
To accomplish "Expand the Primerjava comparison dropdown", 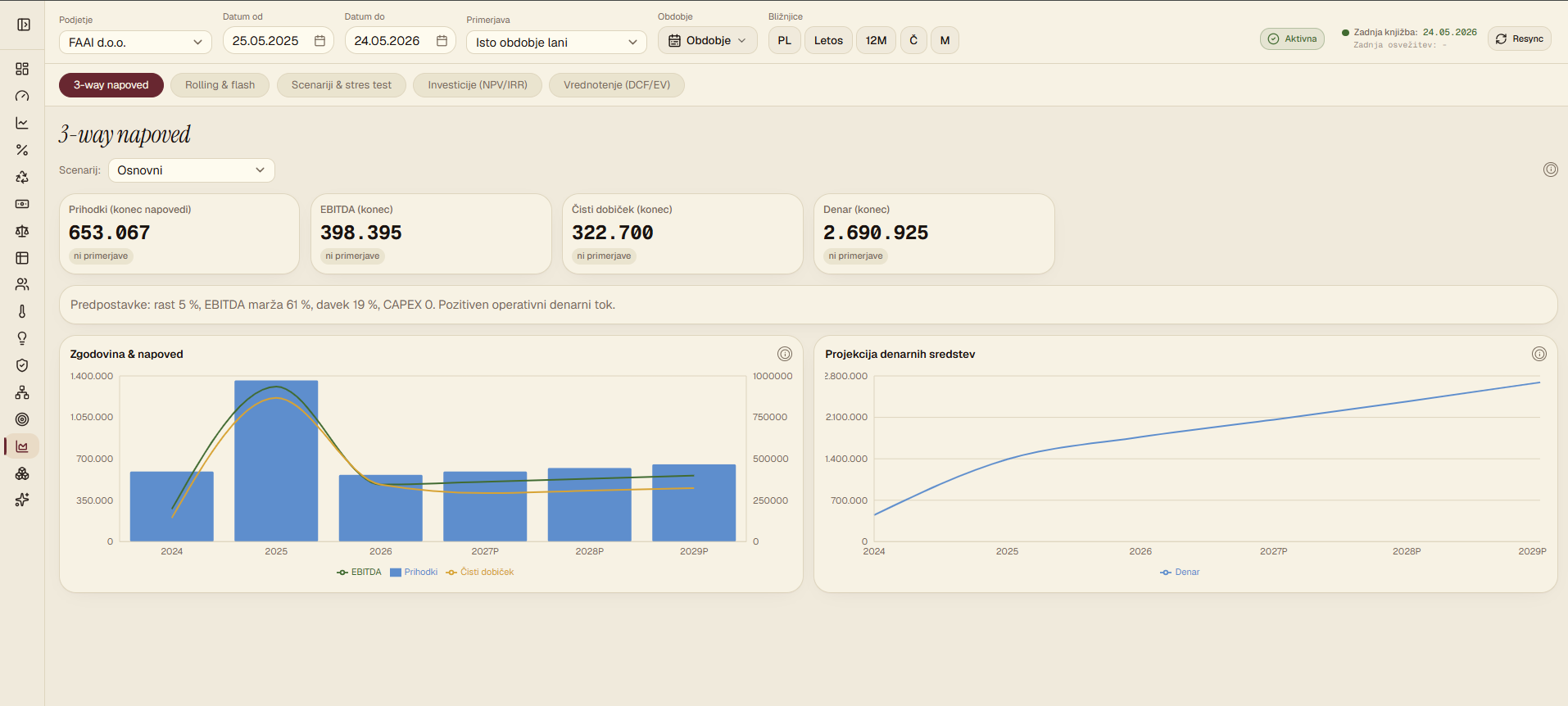I will pos(556,42).
